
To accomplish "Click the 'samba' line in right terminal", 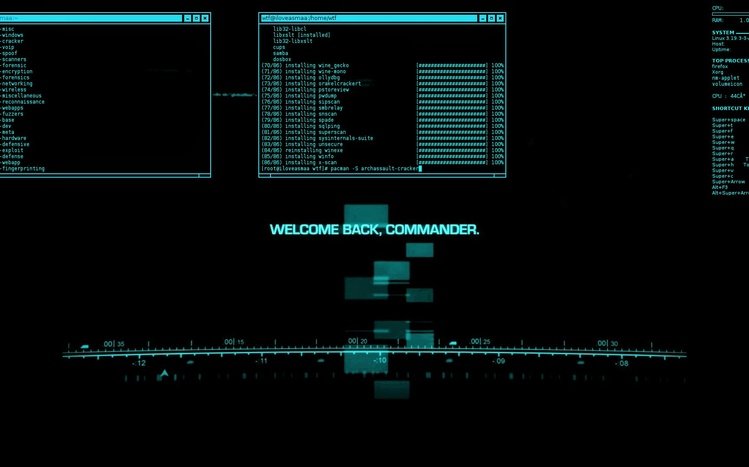I will point(280,53).
